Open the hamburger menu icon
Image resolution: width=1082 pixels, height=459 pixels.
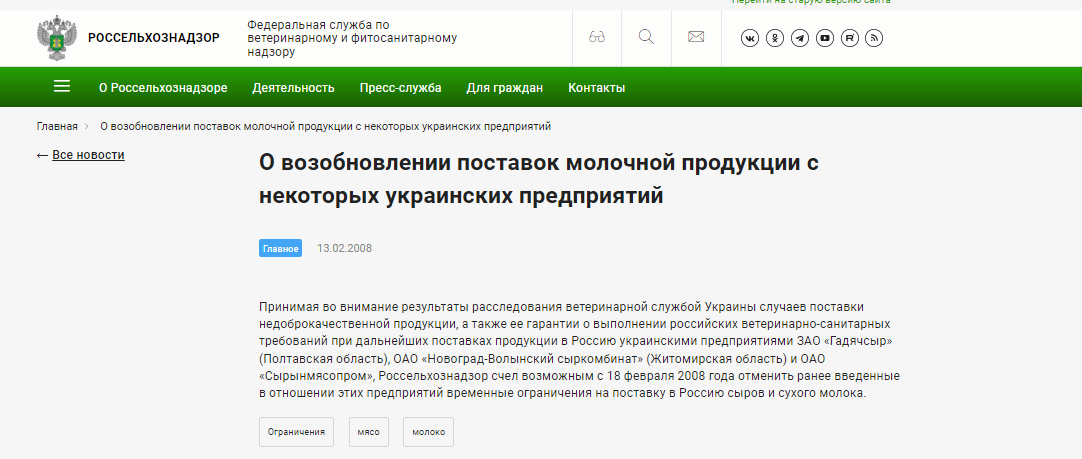[x=62, y=86]
